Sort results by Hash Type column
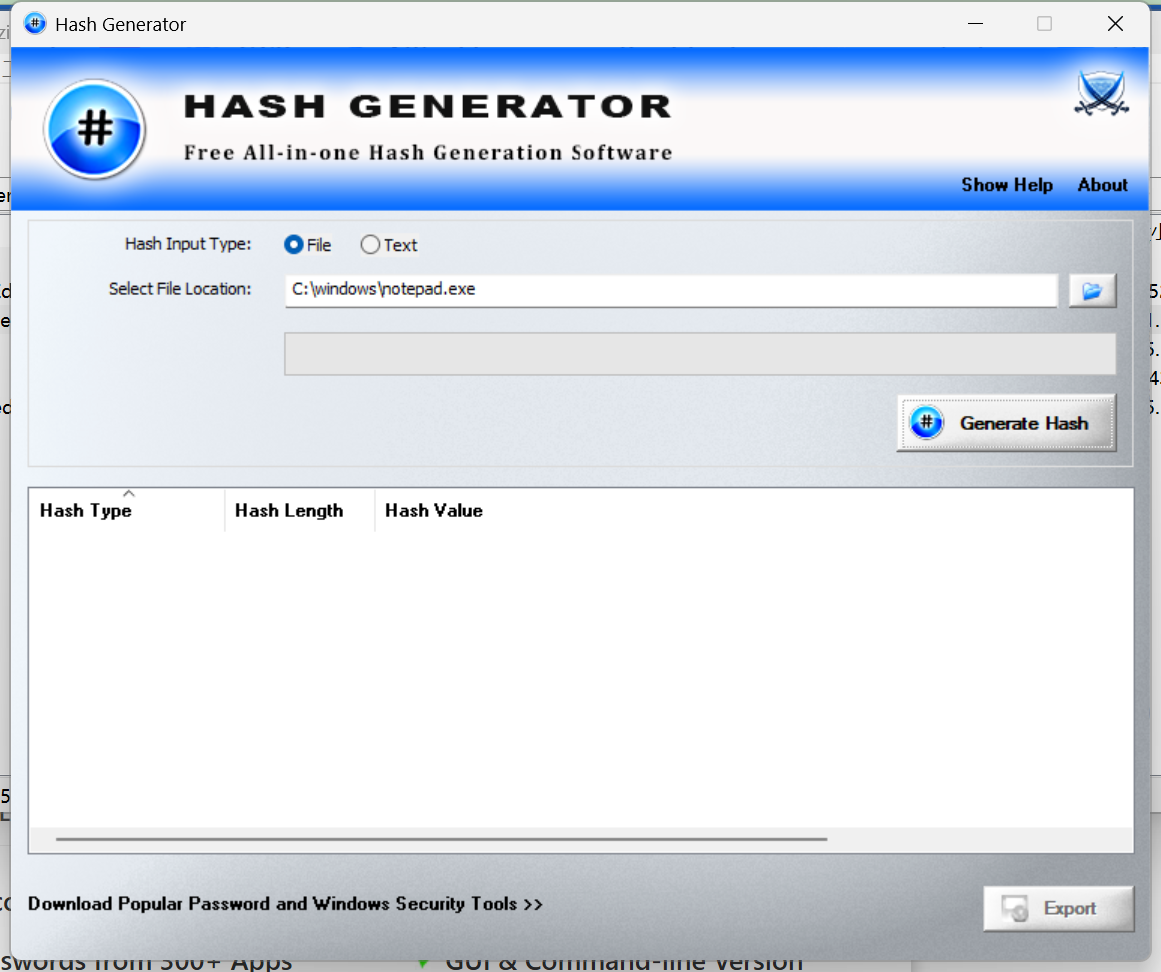1161x972 pixels. [86, 510]
